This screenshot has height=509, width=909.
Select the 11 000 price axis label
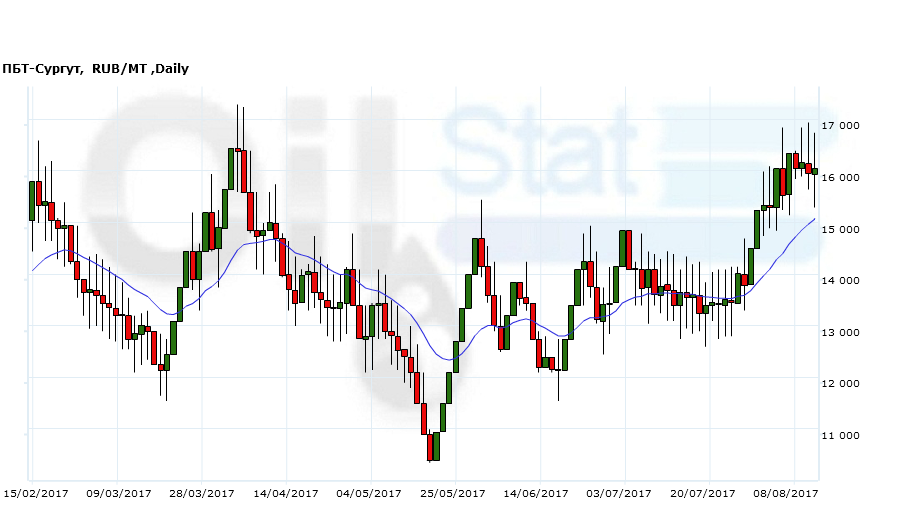tap(840, 436)
